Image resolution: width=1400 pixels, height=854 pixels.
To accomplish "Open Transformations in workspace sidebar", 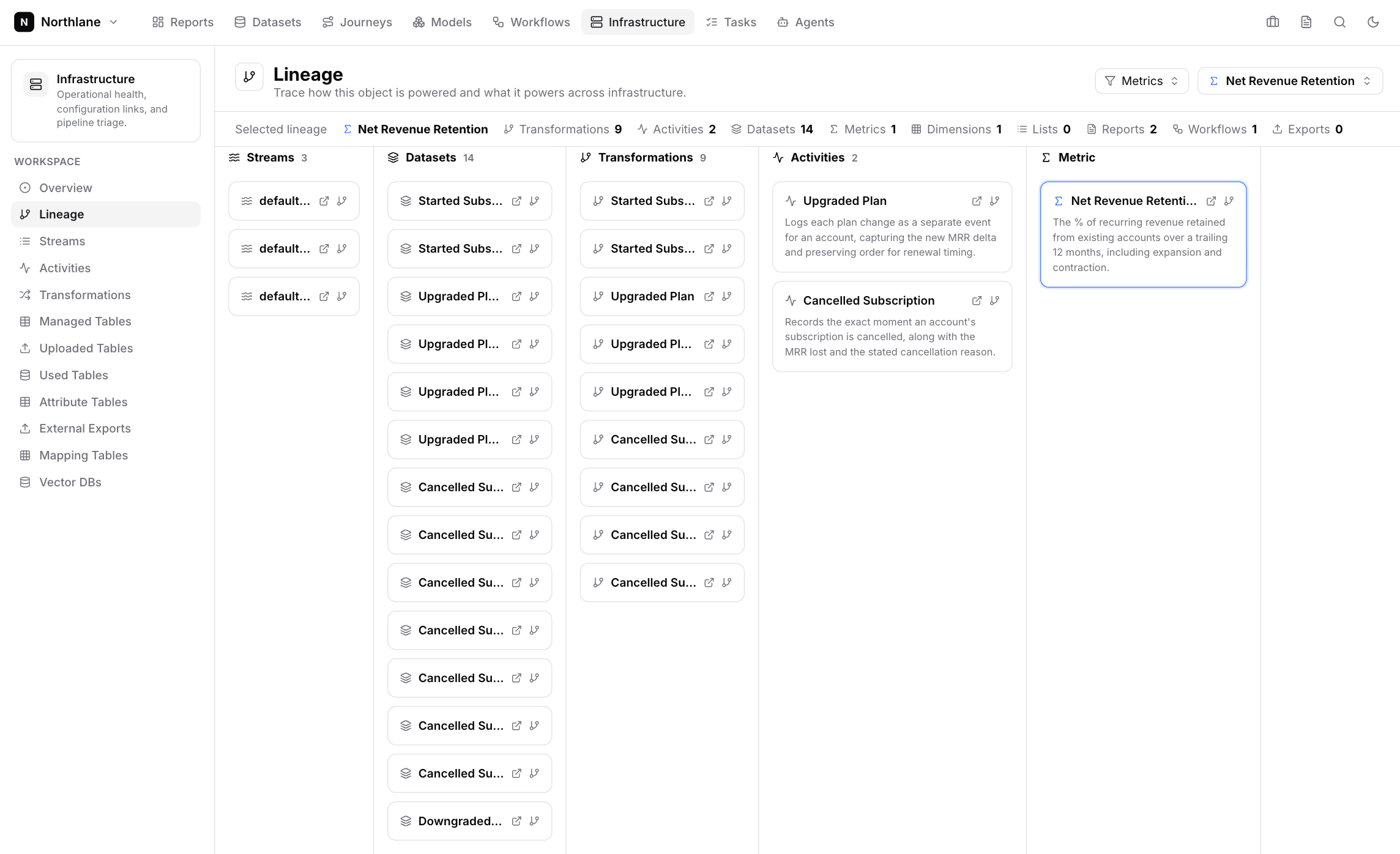I will click(106, 295).
